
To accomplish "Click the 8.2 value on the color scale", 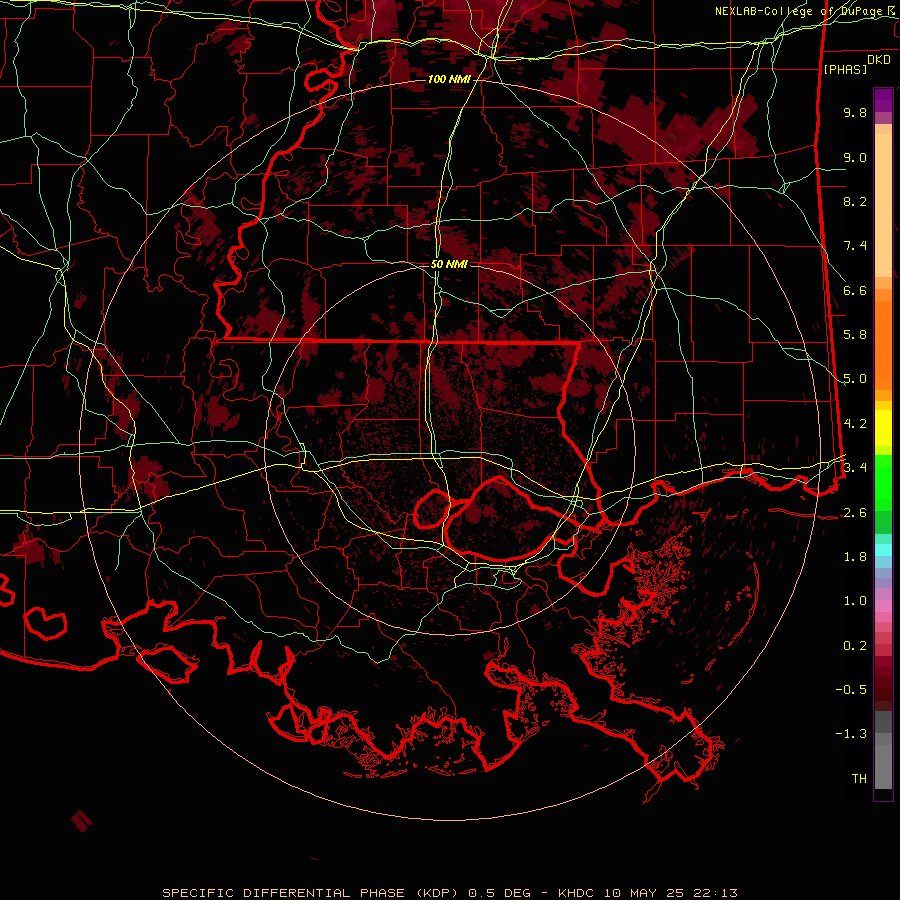I will [855, 201].
